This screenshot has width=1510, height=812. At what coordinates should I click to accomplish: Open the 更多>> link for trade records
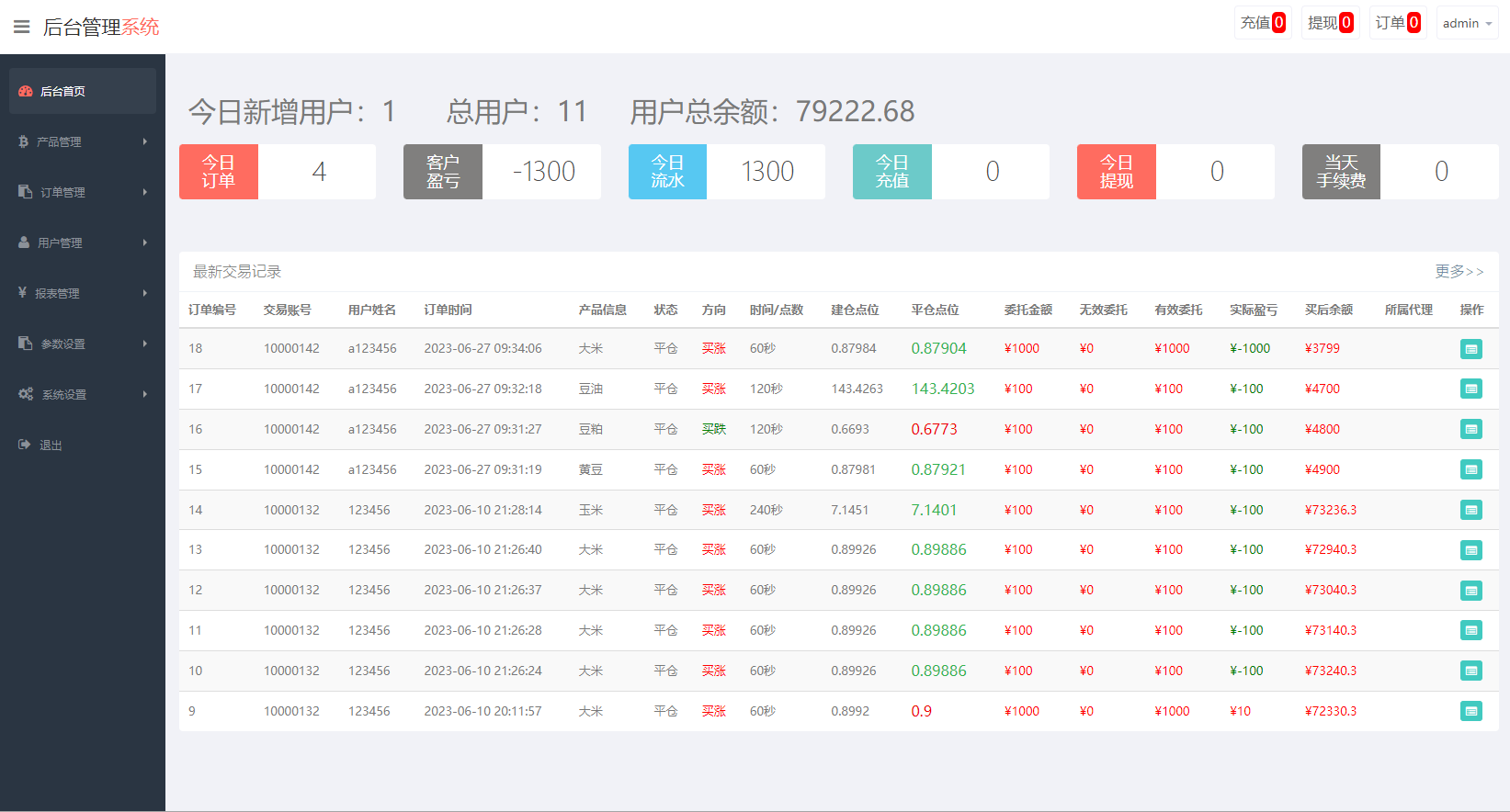pyautogui.click(x=1459, y=271)
